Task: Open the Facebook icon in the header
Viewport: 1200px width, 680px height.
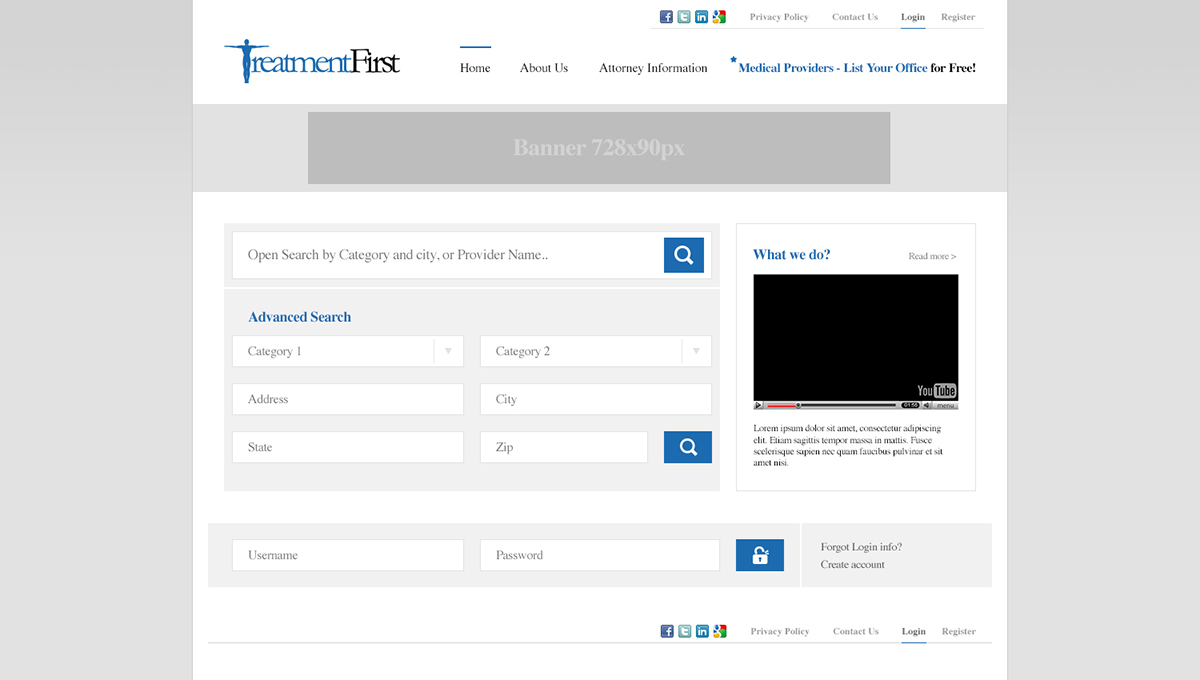Action: coord(666,17)
